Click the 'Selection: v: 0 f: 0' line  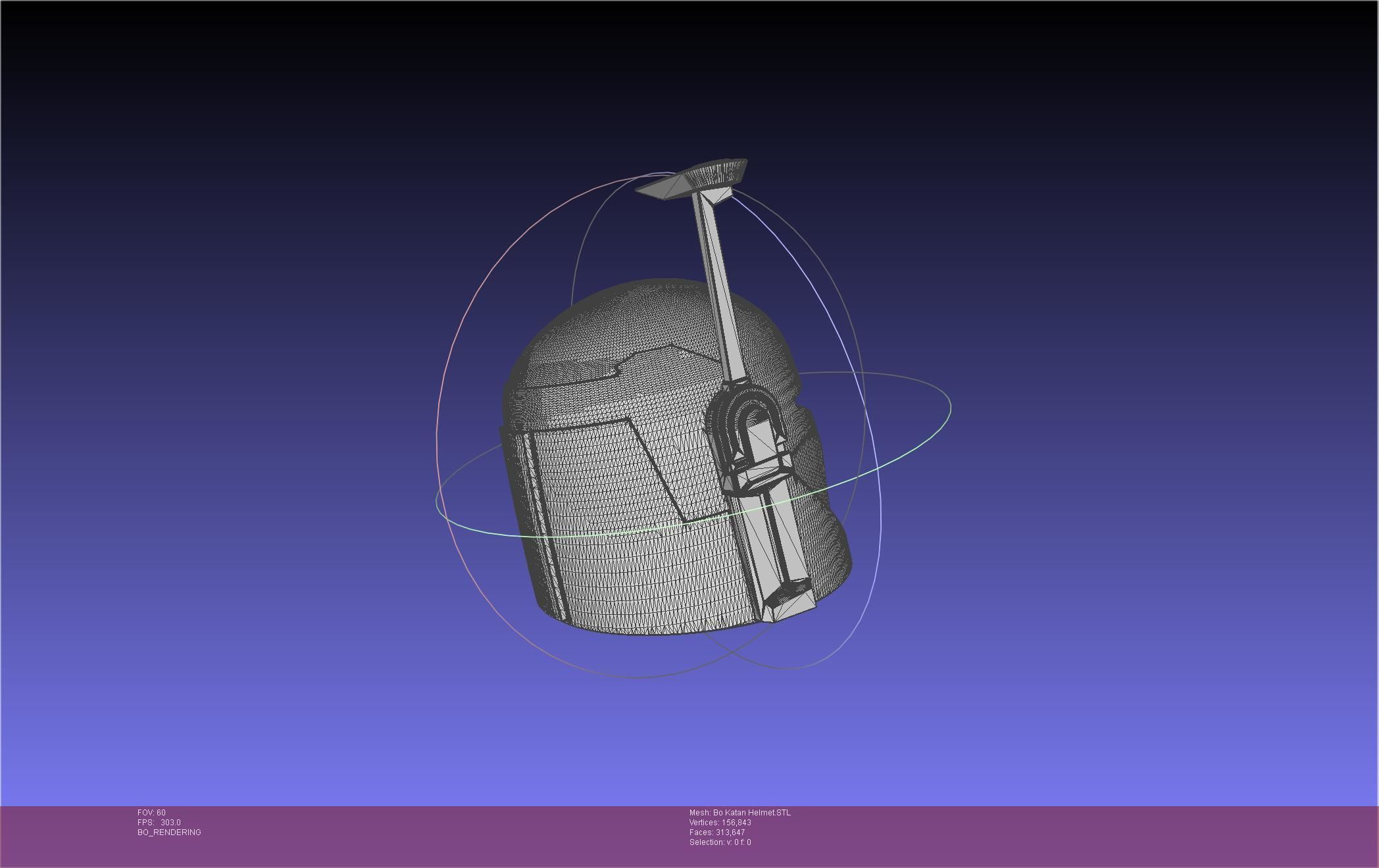[x=720, y=842]
